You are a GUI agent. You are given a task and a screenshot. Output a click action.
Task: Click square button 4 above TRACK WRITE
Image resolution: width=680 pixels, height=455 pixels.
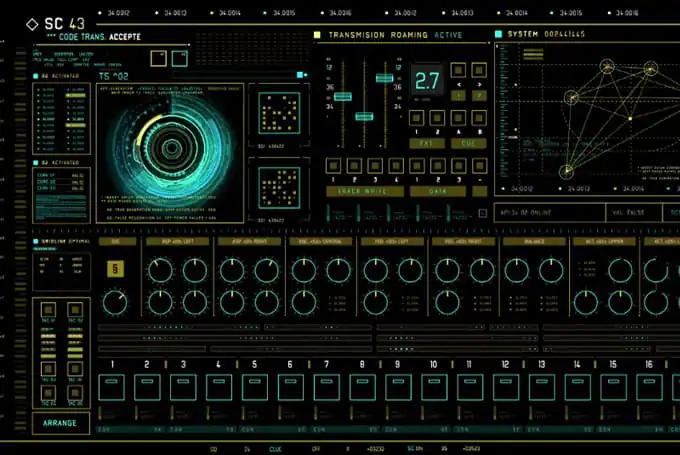click(x=396, y=166)
